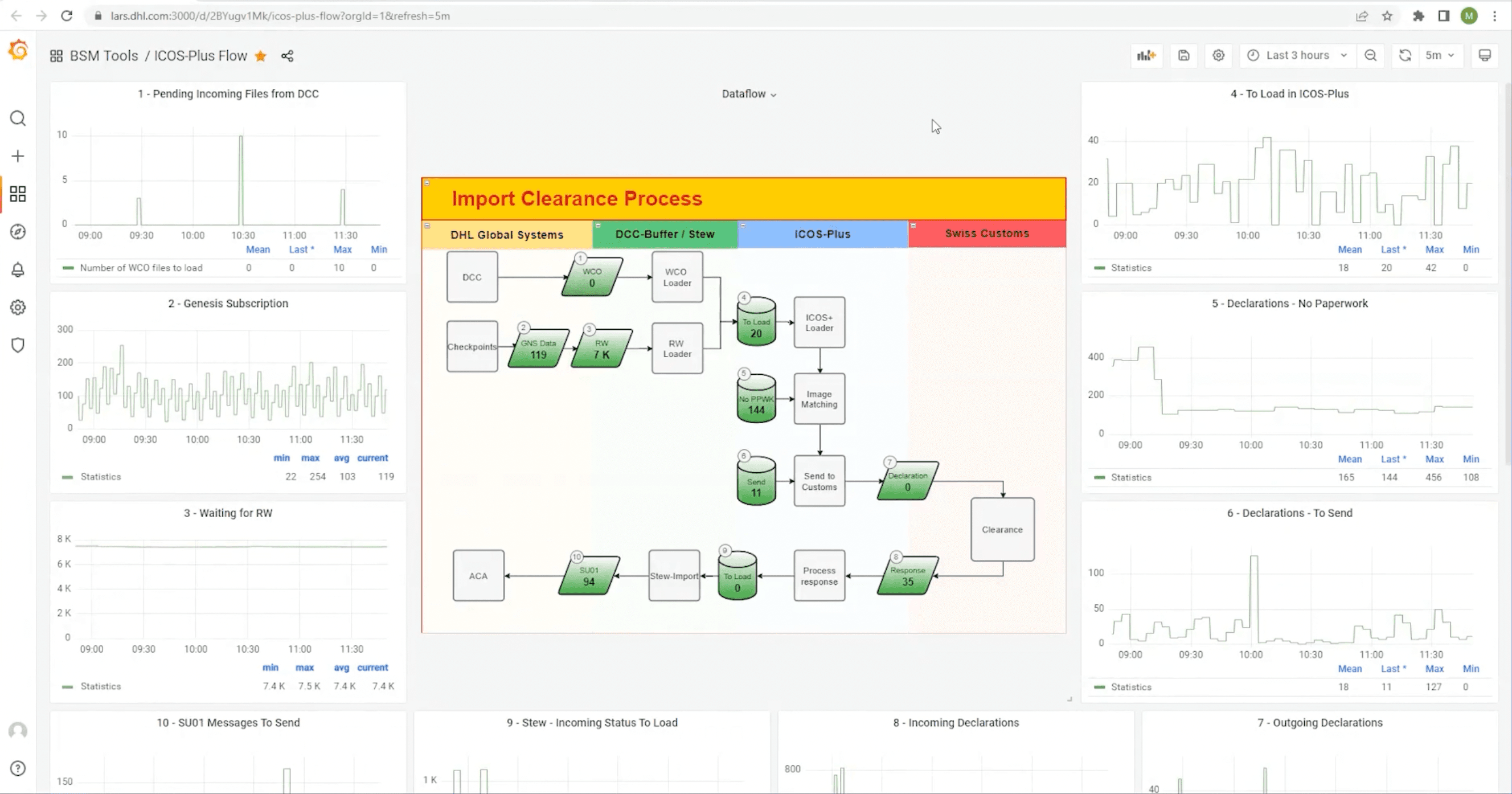
Task: Open the Alerting bell icon
Action: coord(18,269)
